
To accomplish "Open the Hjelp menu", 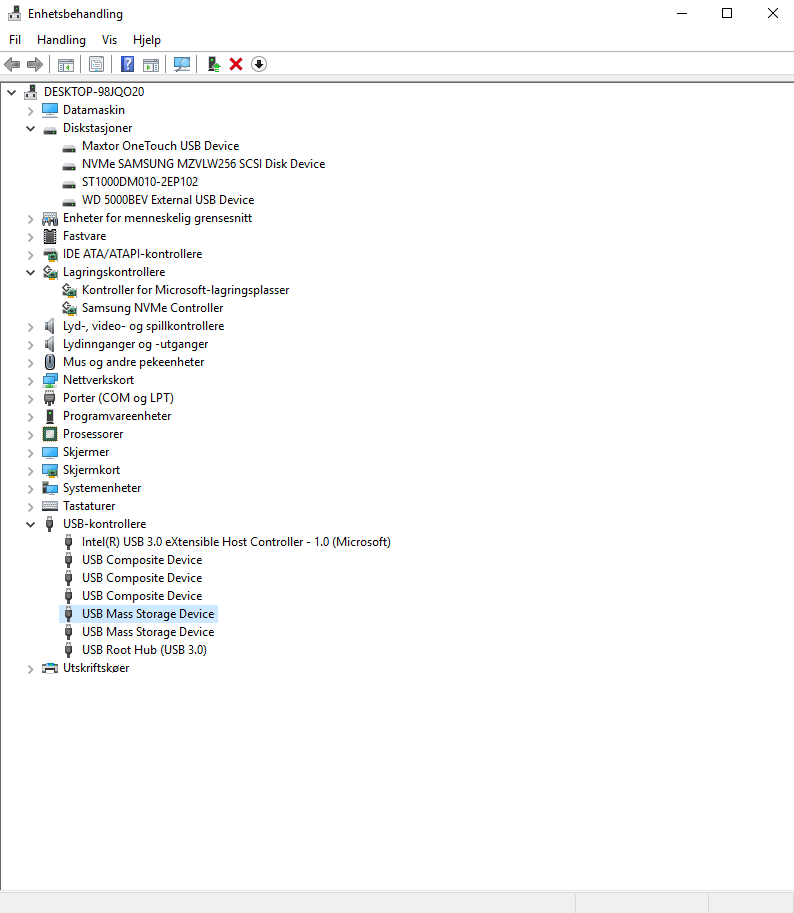I will point(147,40).
